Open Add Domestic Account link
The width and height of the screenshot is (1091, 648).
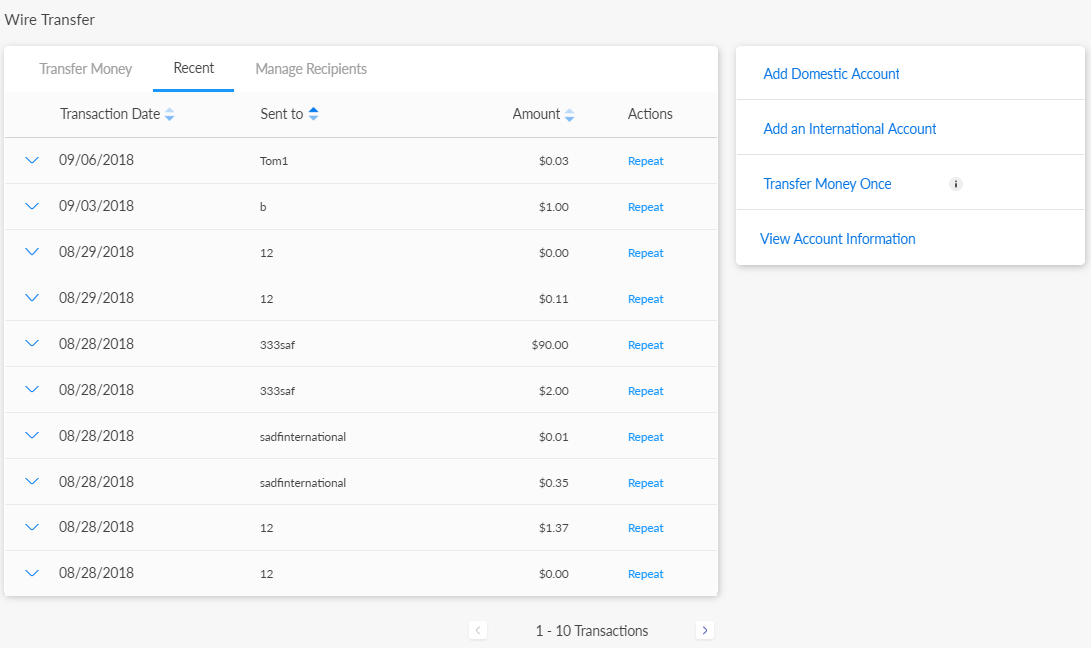(x=831, y=74)
